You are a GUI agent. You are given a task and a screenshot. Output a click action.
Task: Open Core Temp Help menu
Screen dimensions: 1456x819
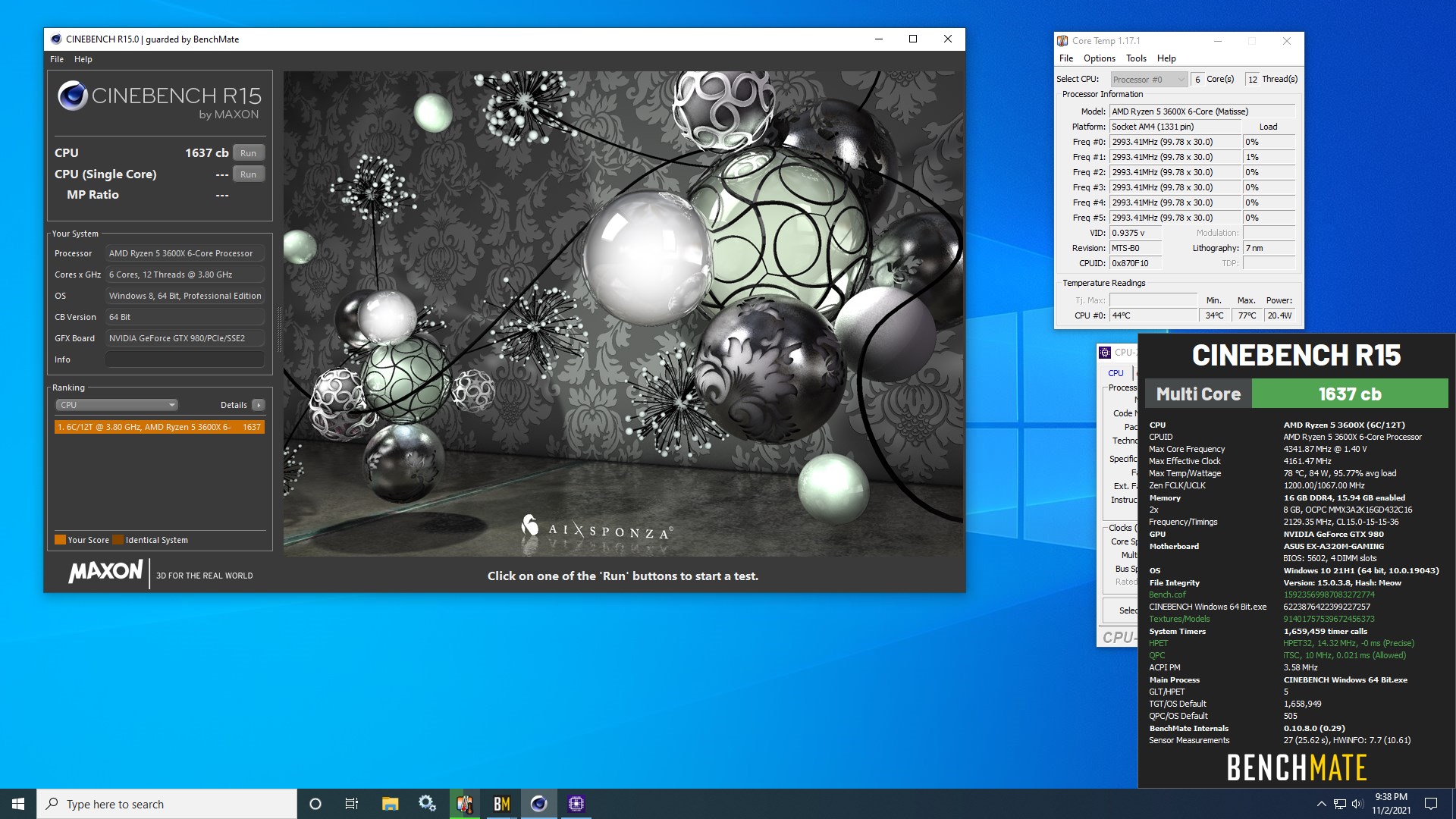point(1166,58)
